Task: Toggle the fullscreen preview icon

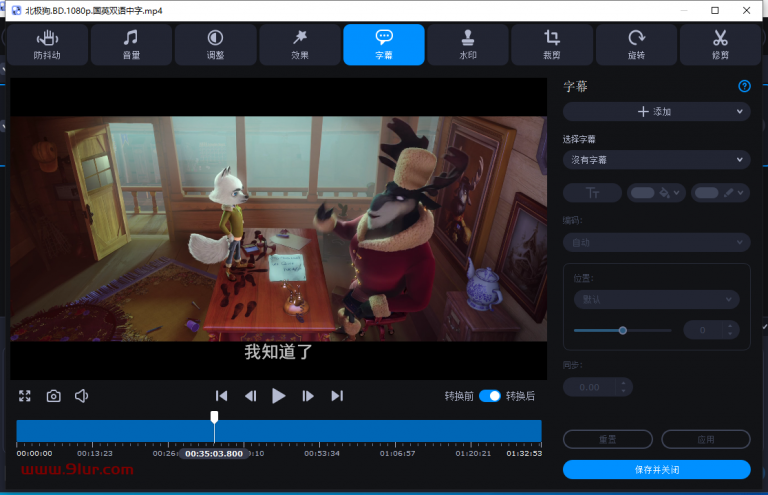Action: coord(24,396)
